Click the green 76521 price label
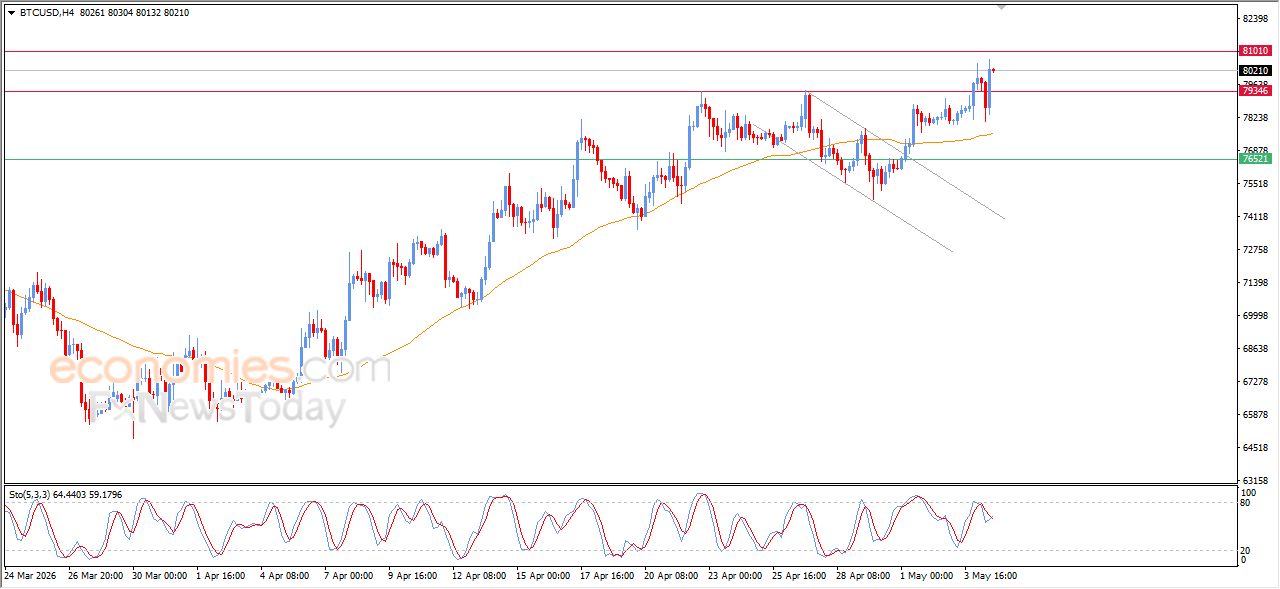1280x589 pixels. click(1254, 159)
